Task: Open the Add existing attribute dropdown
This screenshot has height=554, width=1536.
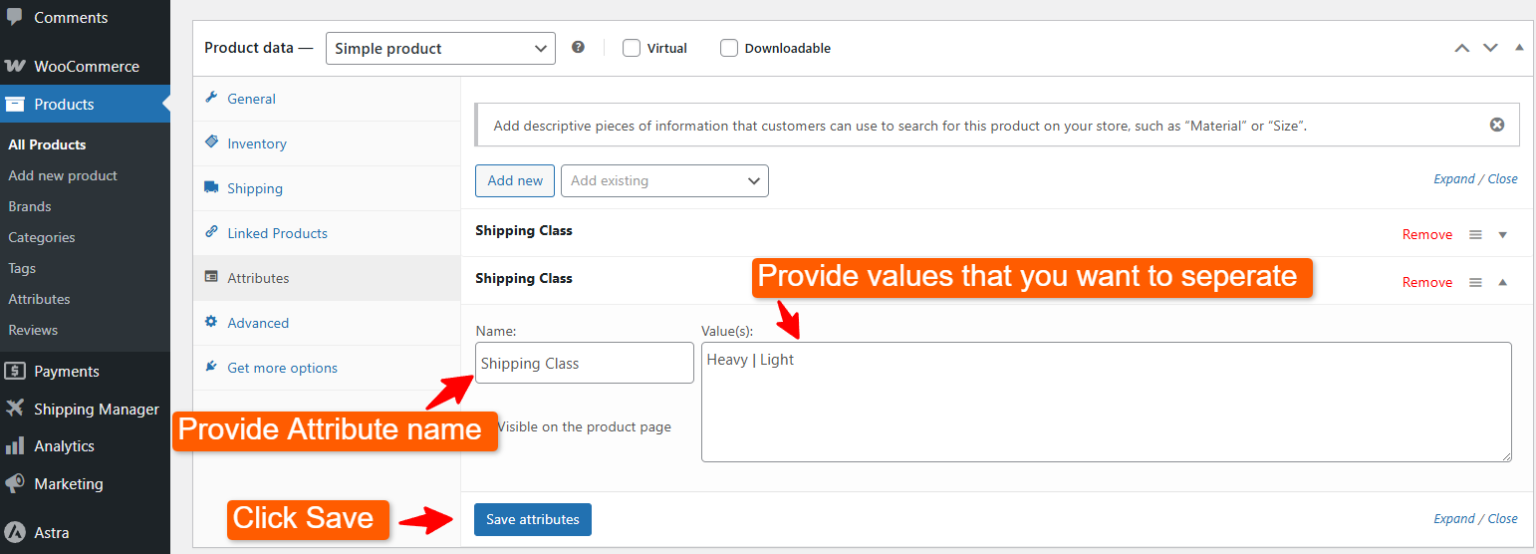Action: coord(664,181)
